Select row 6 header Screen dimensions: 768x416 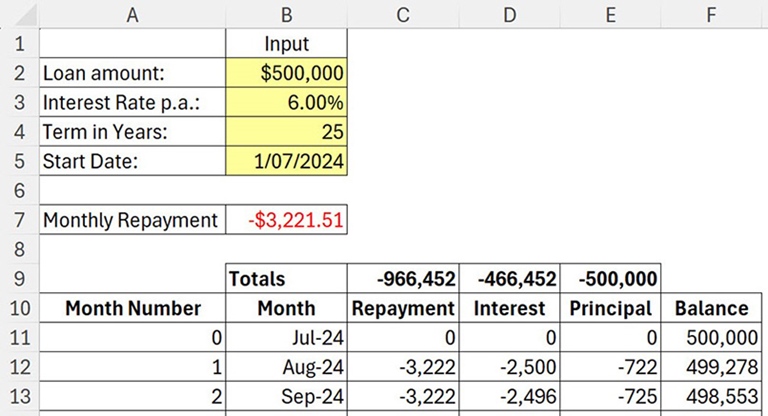pos(20,191)
